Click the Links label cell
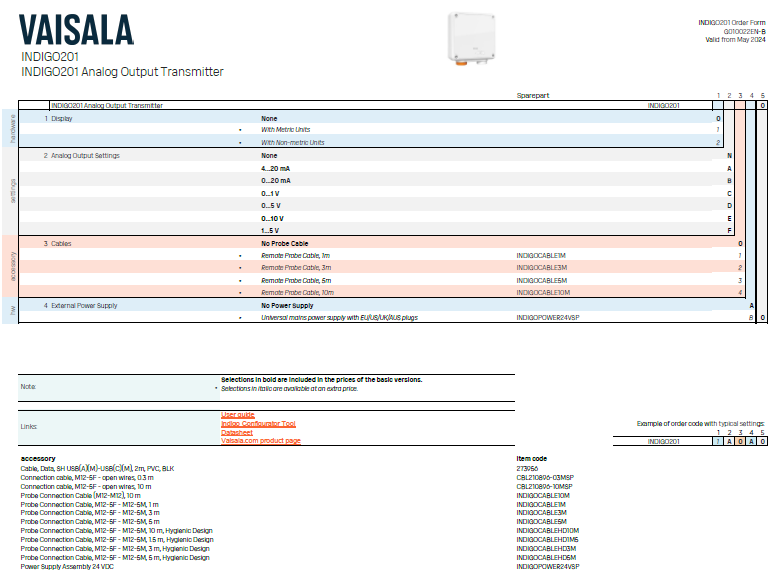The width and height of the screenshot is (774, 575). point(117,427)
